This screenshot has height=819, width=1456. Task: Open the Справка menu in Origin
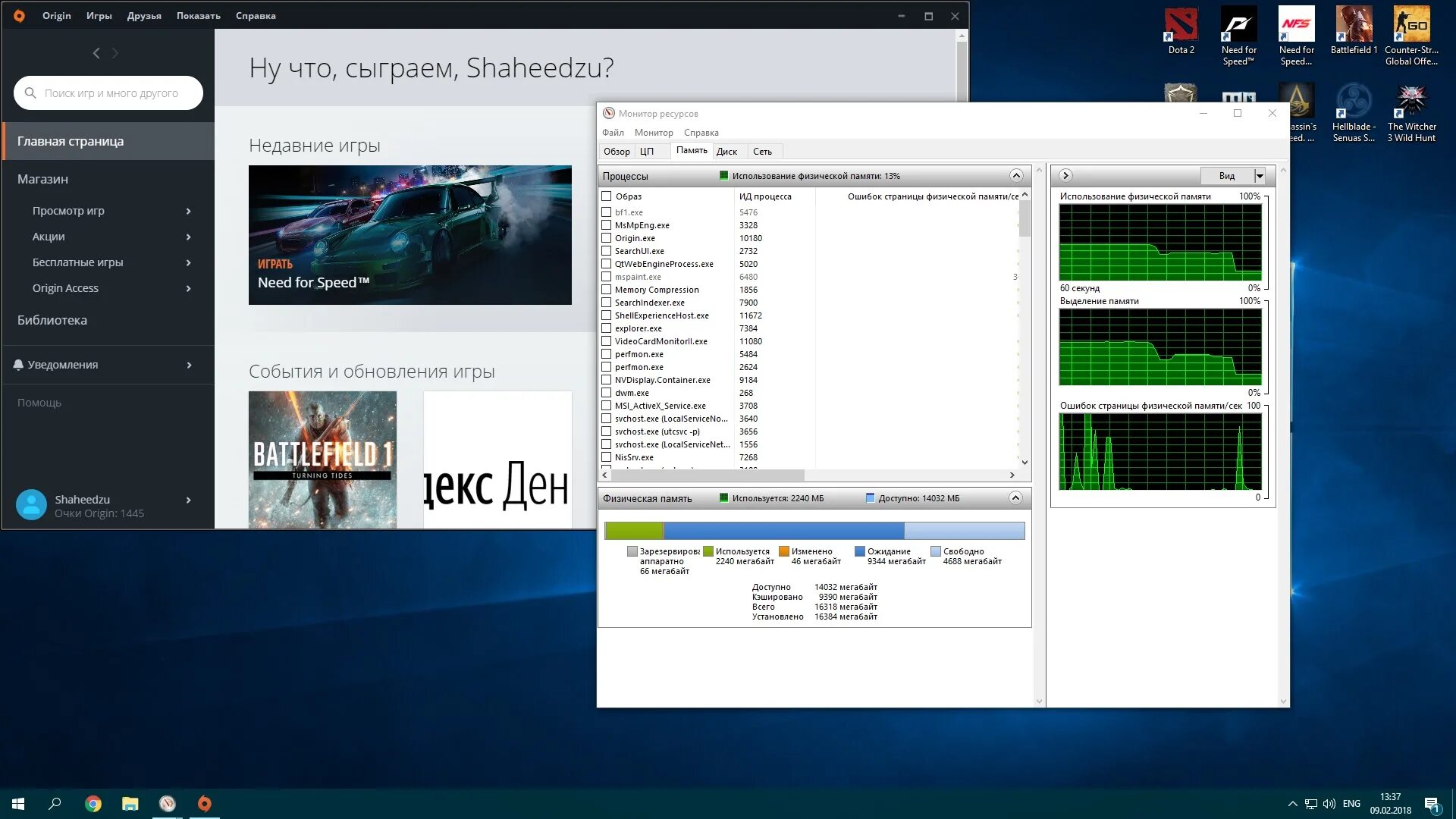point(256,16)
